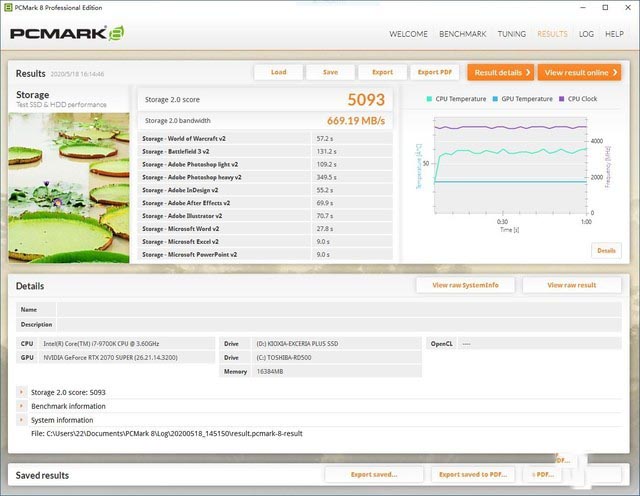Click the PCMark 8 logo
The width and height of the screenshot is (640, 496).
point(67,33)
